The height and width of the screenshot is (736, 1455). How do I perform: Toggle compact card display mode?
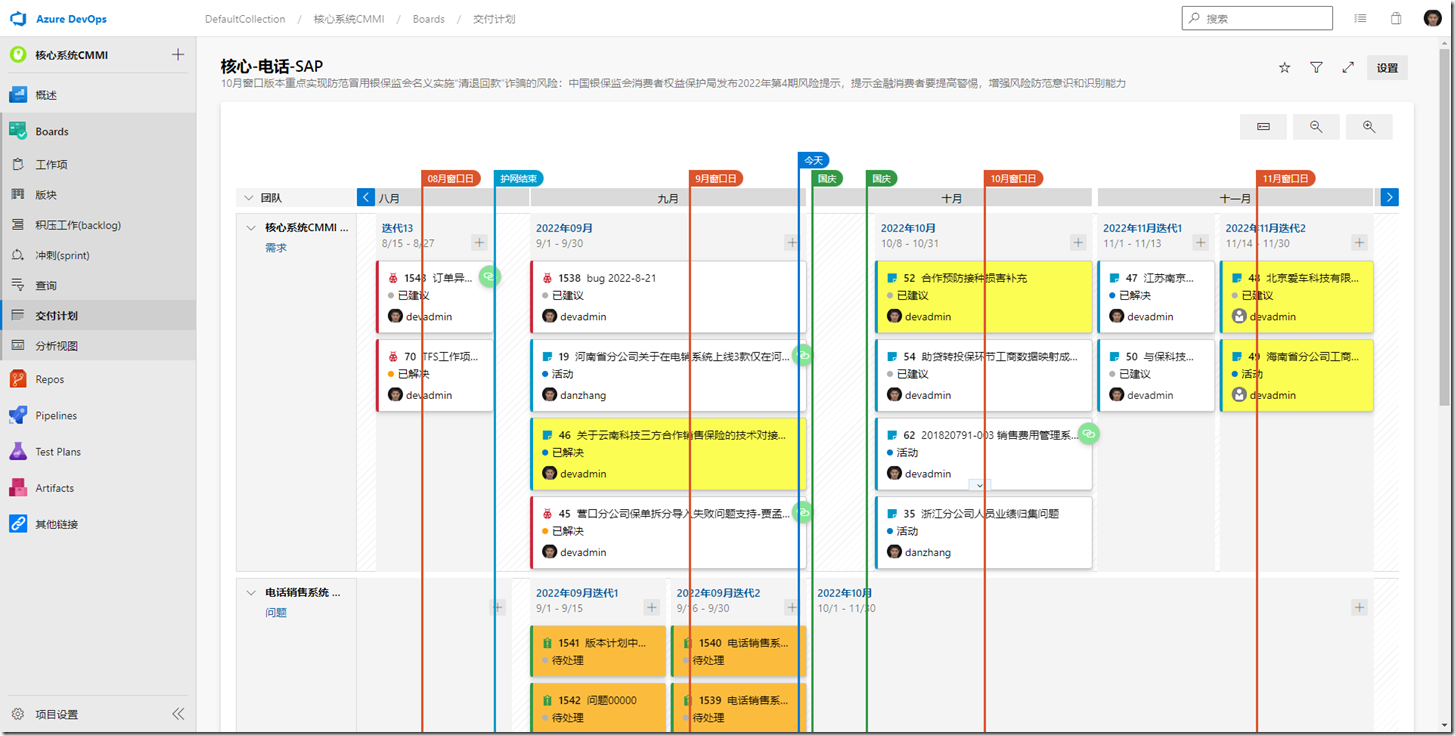(1263, 126)
